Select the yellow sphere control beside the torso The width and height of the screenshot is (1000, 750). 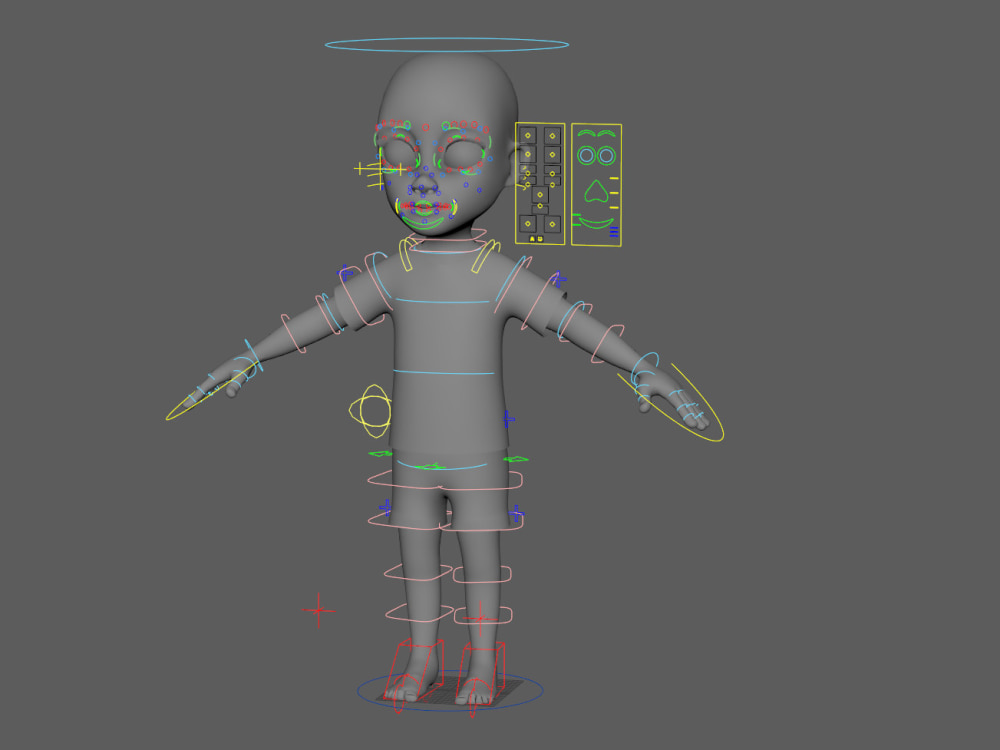click(x=371, y=411)
